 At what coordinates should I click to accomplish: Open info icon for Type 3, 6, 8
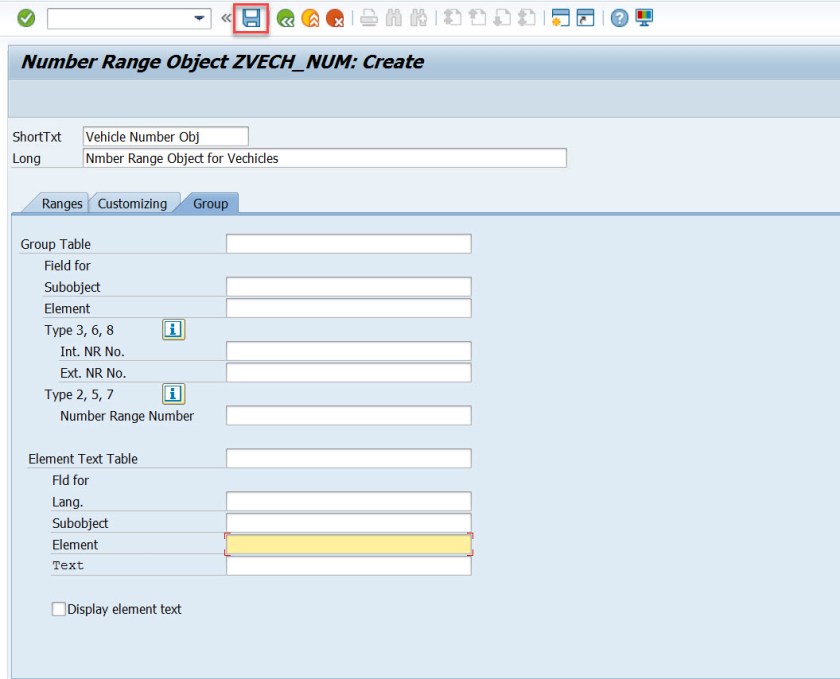(174, 330)
